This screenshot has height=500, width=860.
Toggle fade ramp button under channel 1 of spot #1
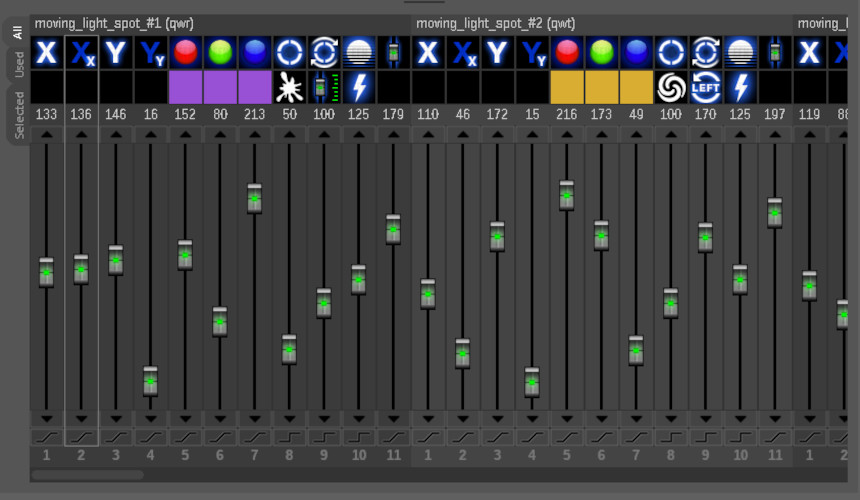pyautogui.click(x=46, y=437)
